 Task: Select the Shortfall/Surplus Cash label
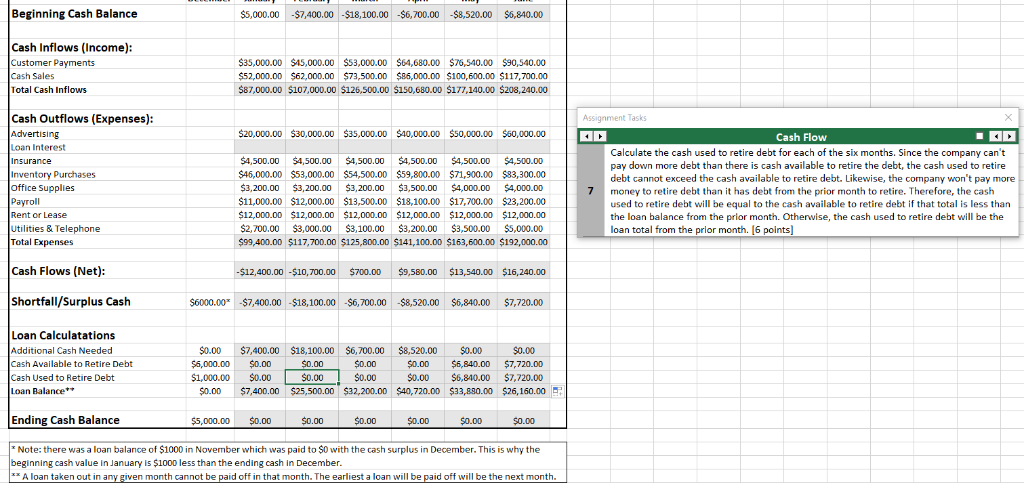tap(71, 302)
